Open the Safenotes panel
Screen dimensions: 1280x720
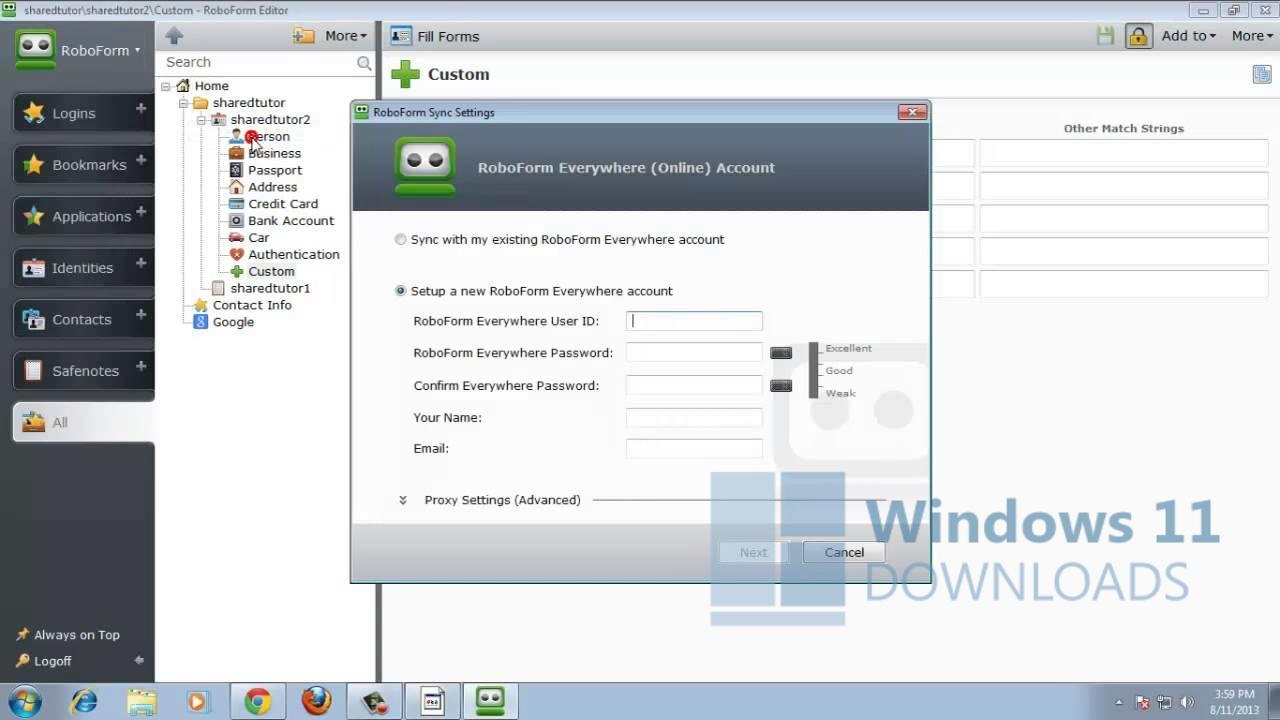[x=84, y=371]
